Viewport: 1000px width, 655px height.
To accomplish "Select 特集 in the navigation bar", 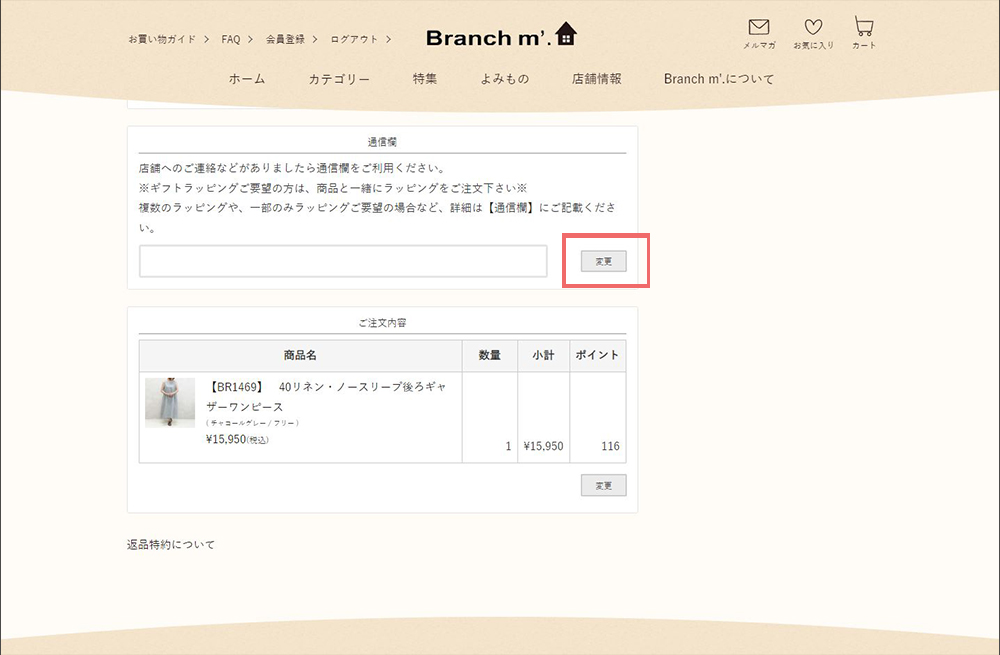I will [425, 79].
